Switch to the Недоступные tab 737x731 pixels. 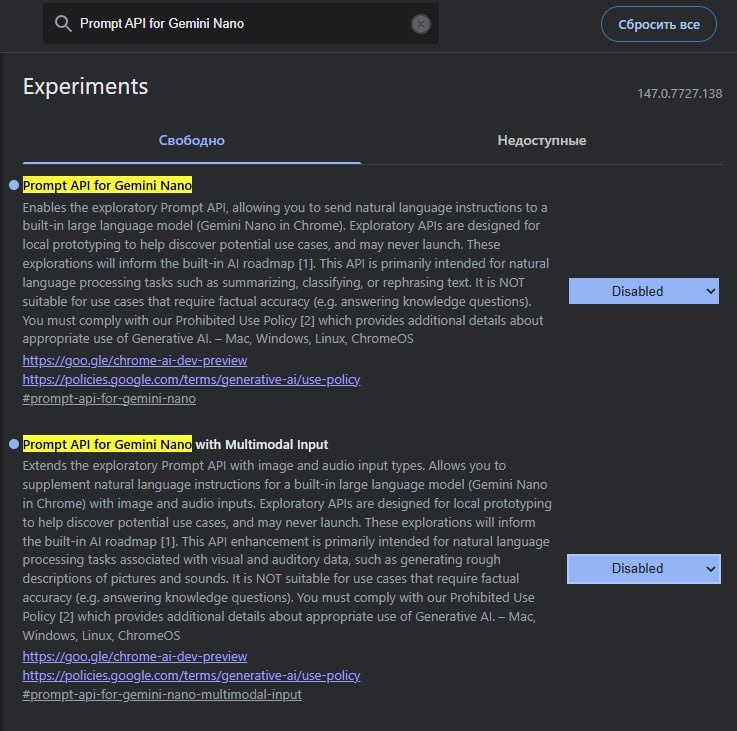pyautogui.click(x=541, y=140)
